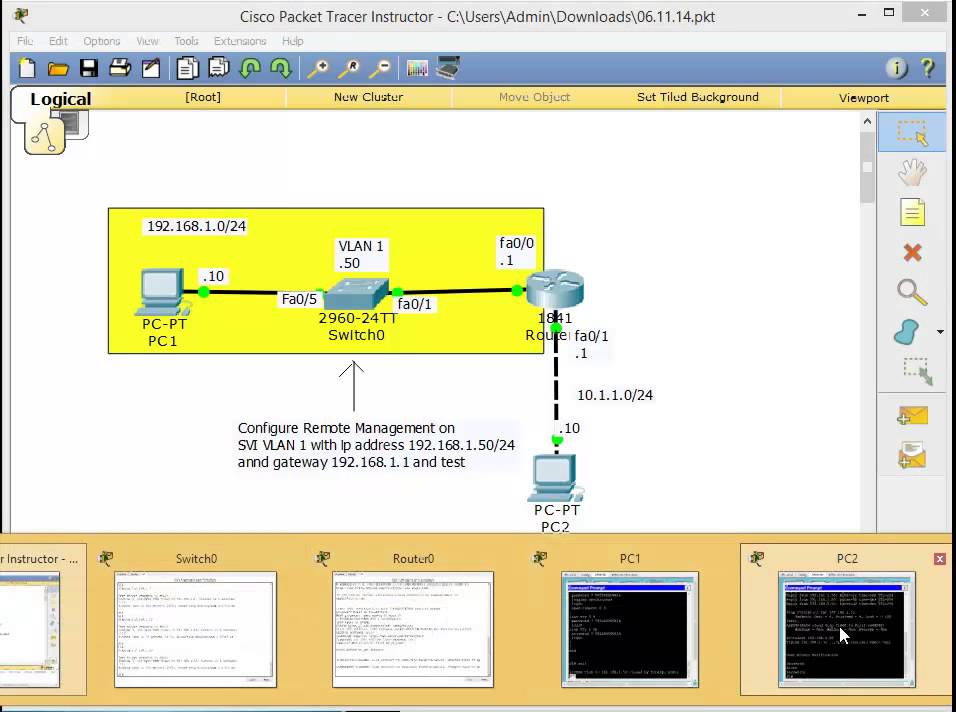Click the Zoom Reset magnifier icon

[349, 69]
